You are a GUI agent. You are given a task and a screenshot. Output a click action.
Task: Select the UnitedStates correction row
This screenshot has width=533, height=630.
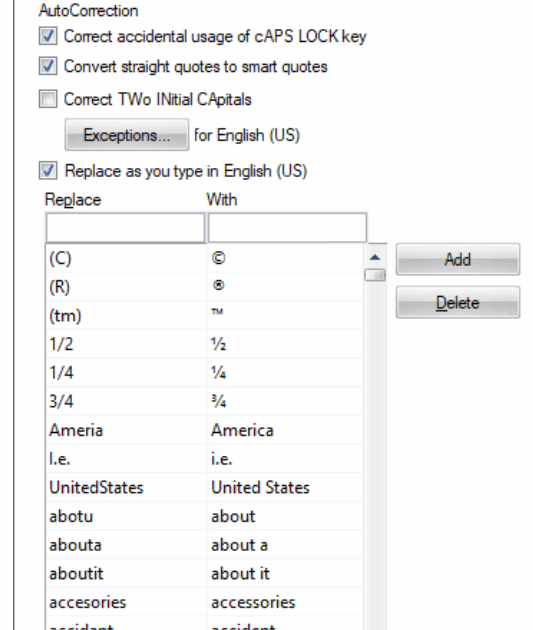pyautogui.click(x=204, y=487)
